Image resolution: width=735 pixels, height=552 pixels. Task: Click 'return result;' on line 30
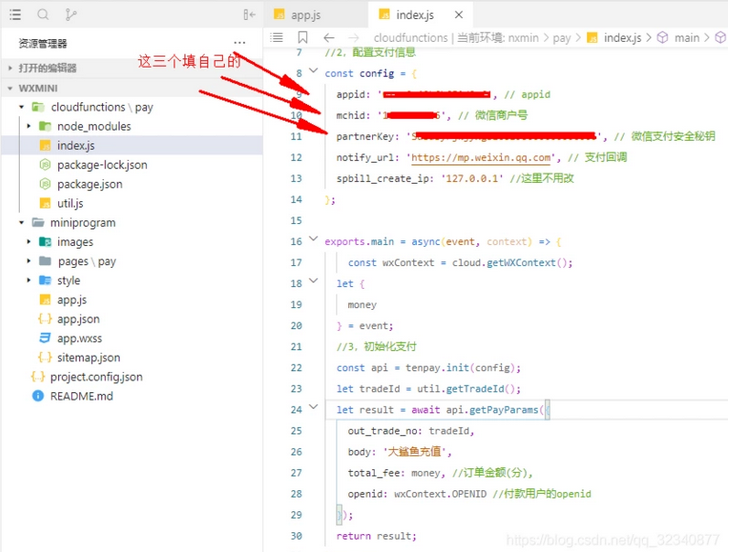[x=376, y=536]
